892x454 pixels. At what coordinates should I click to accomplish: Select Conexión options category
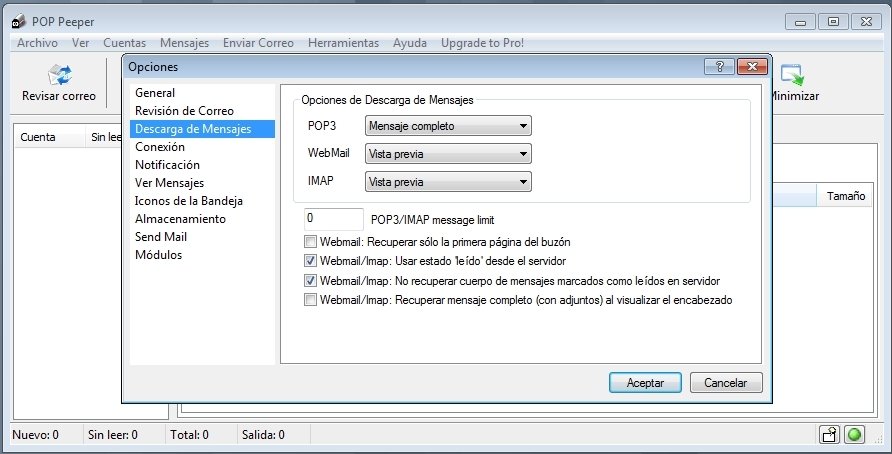[202, 147]
